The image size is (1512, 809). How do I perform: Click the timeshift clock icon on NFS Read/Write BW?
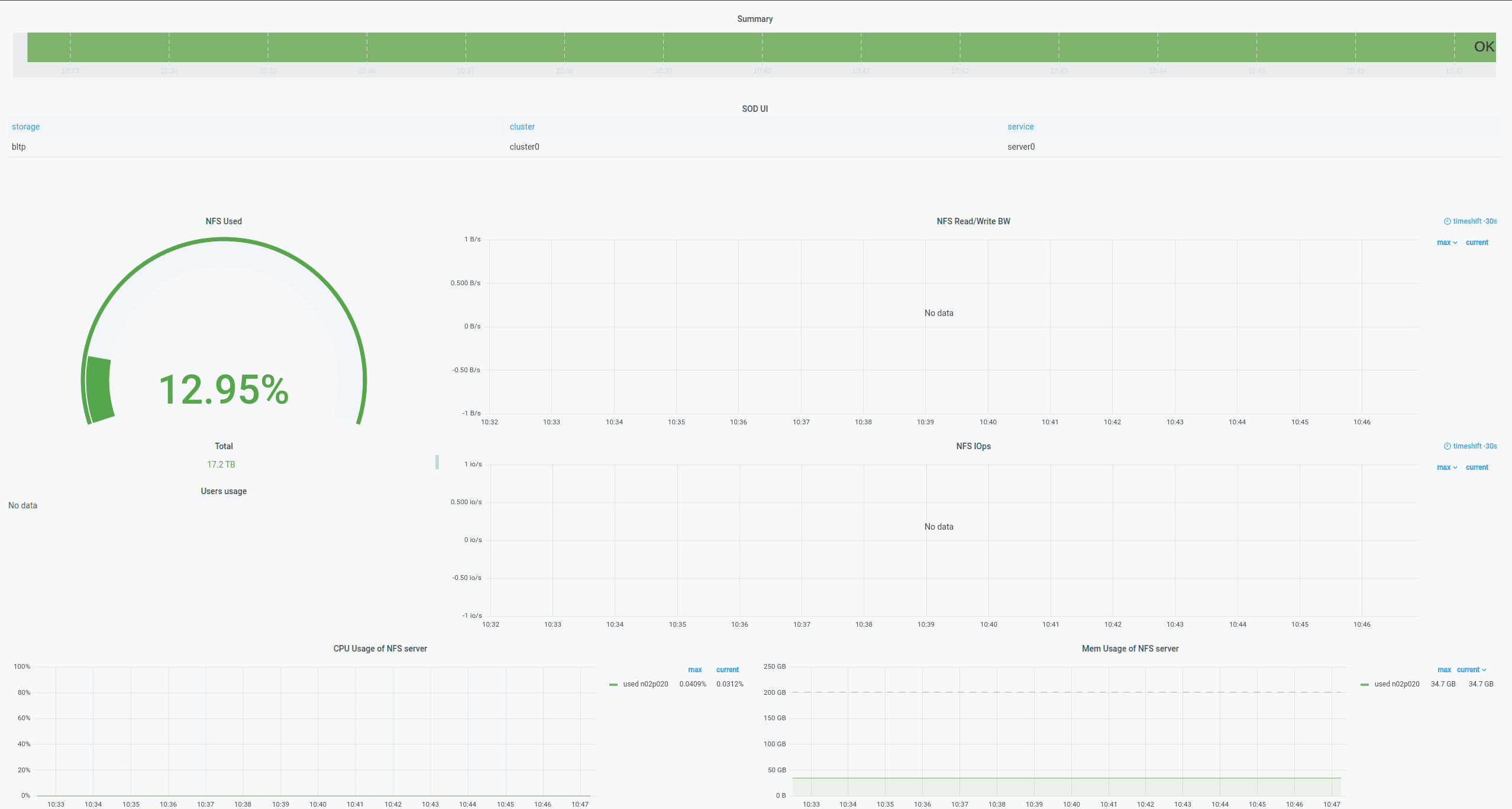click(1448, 221)
